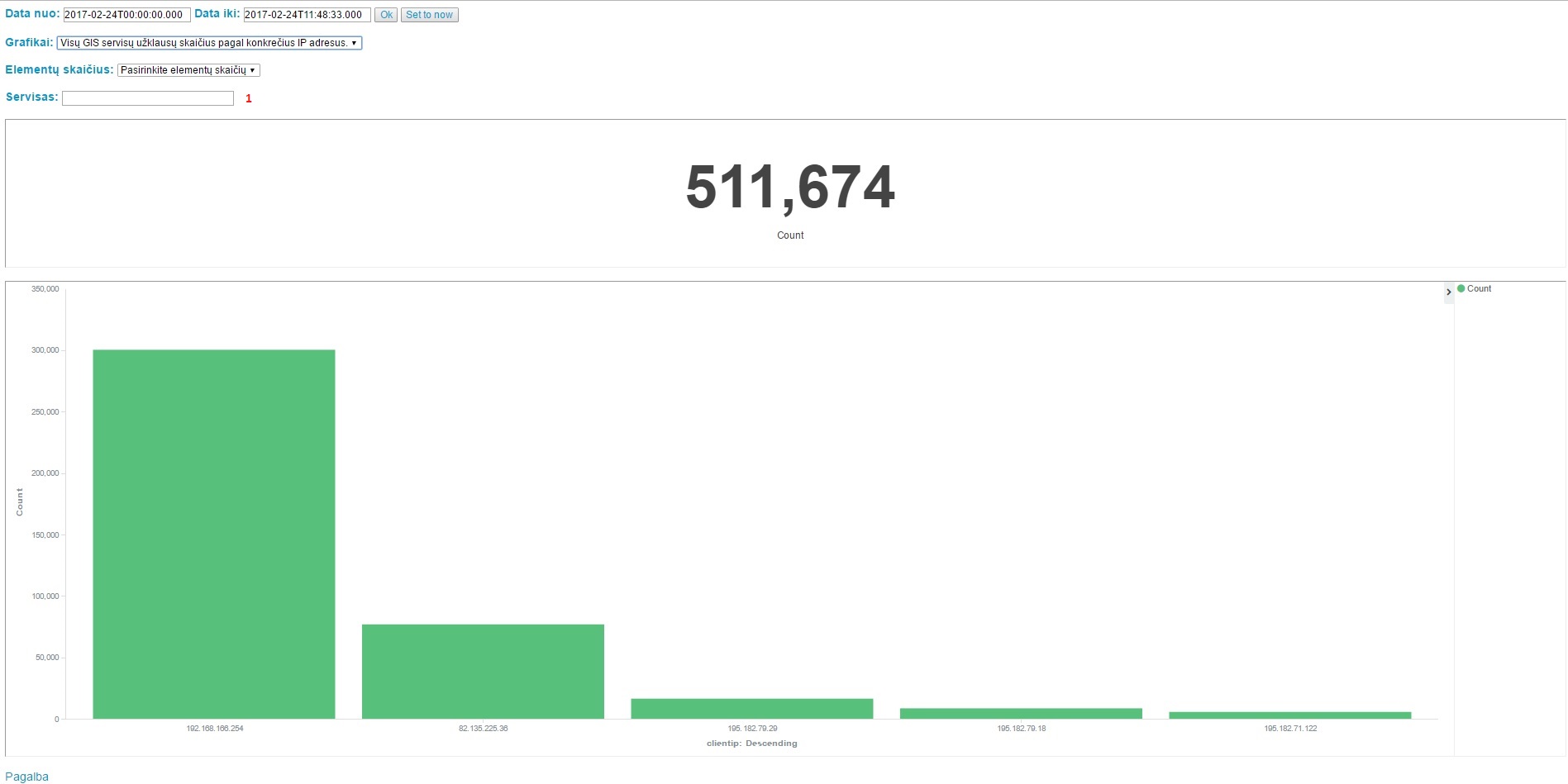Click the Set to now button
1568x784 pixels.
pyautogui.click(x=429, y=15)
